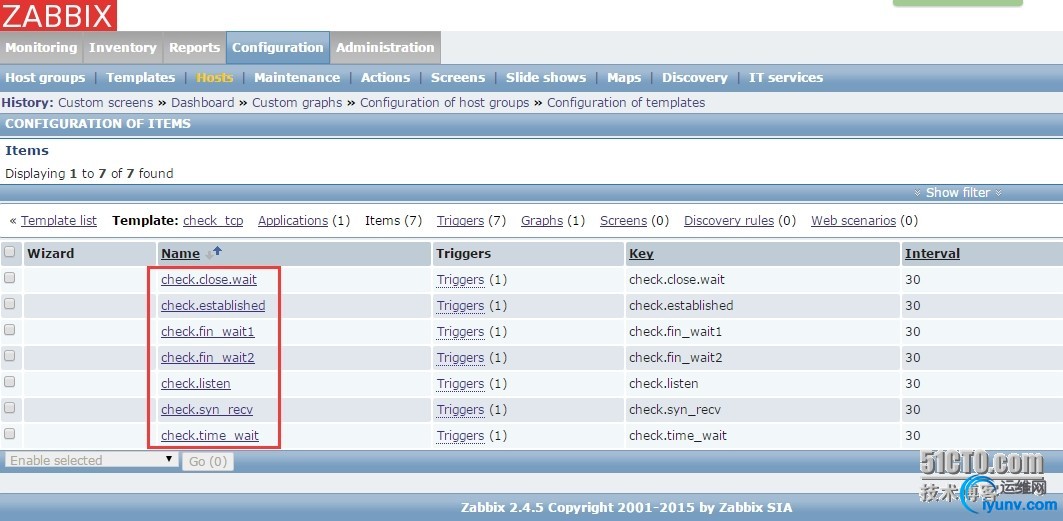Go to Maintenance submenu
This screenshot has width=1063, height=521.
297,77
